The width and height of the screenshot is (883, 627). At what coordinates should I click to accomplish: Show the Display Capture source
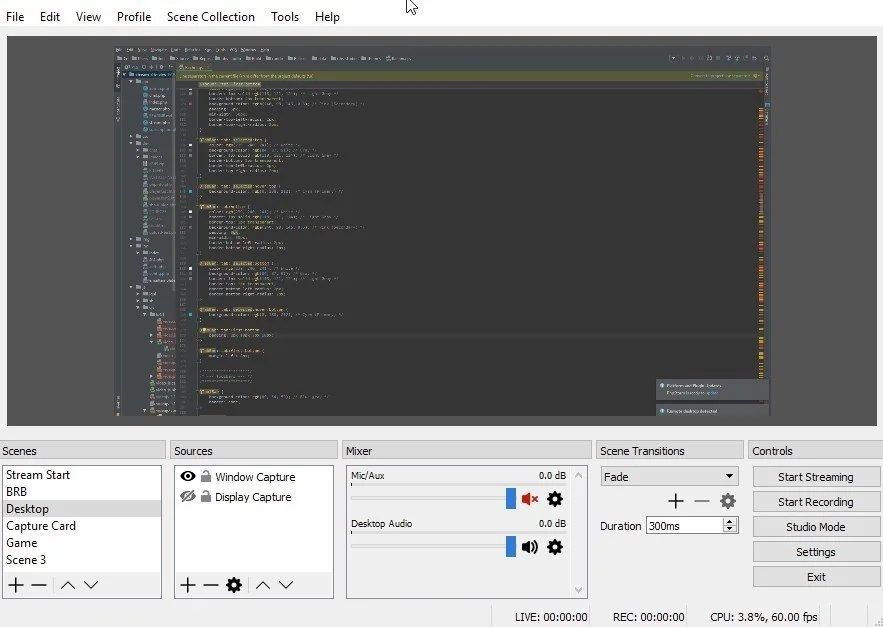187,497
